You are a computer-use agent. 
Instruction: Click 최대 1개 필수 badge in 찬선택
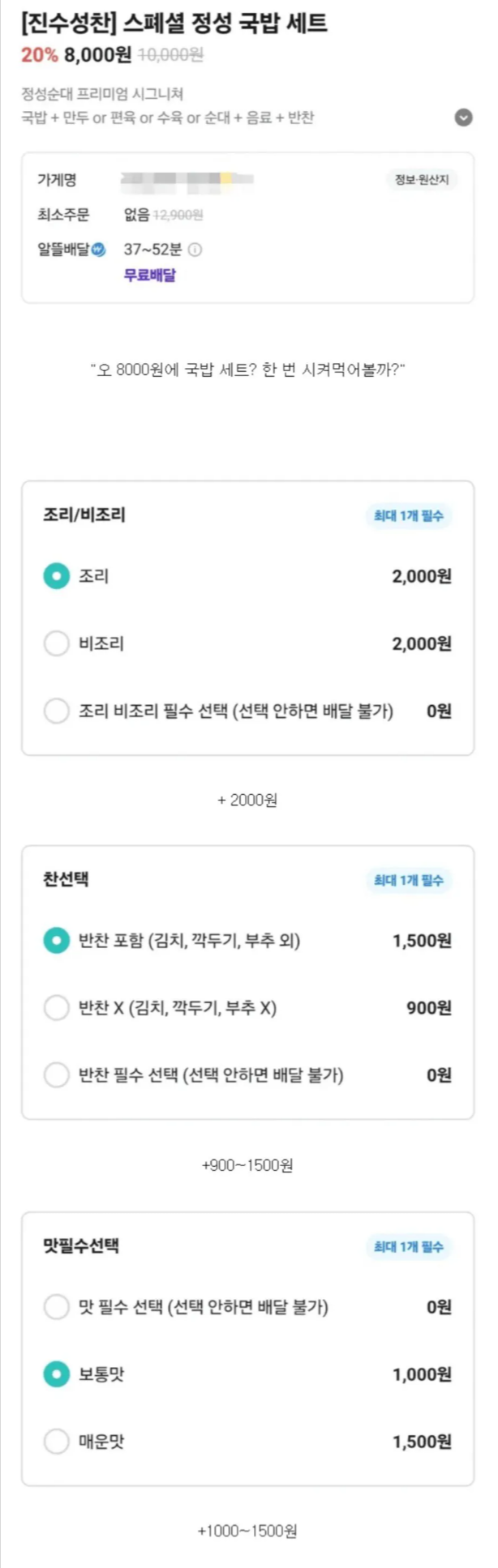coord(408,880)
